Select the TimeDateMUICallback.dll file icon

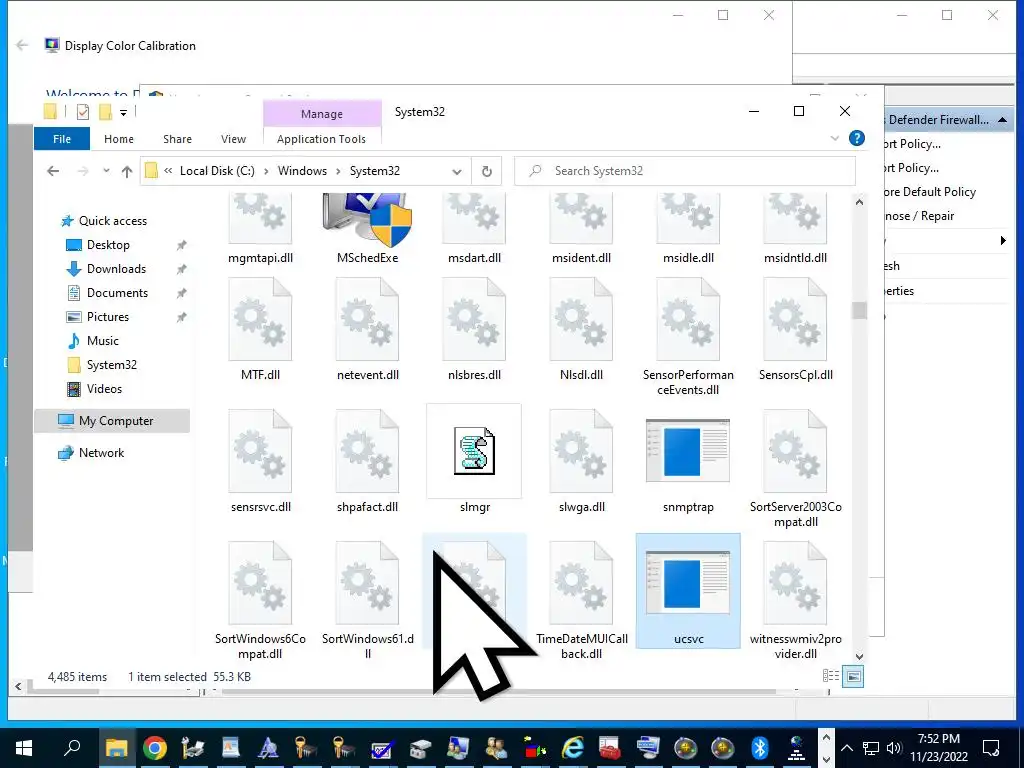coord(581,583)
